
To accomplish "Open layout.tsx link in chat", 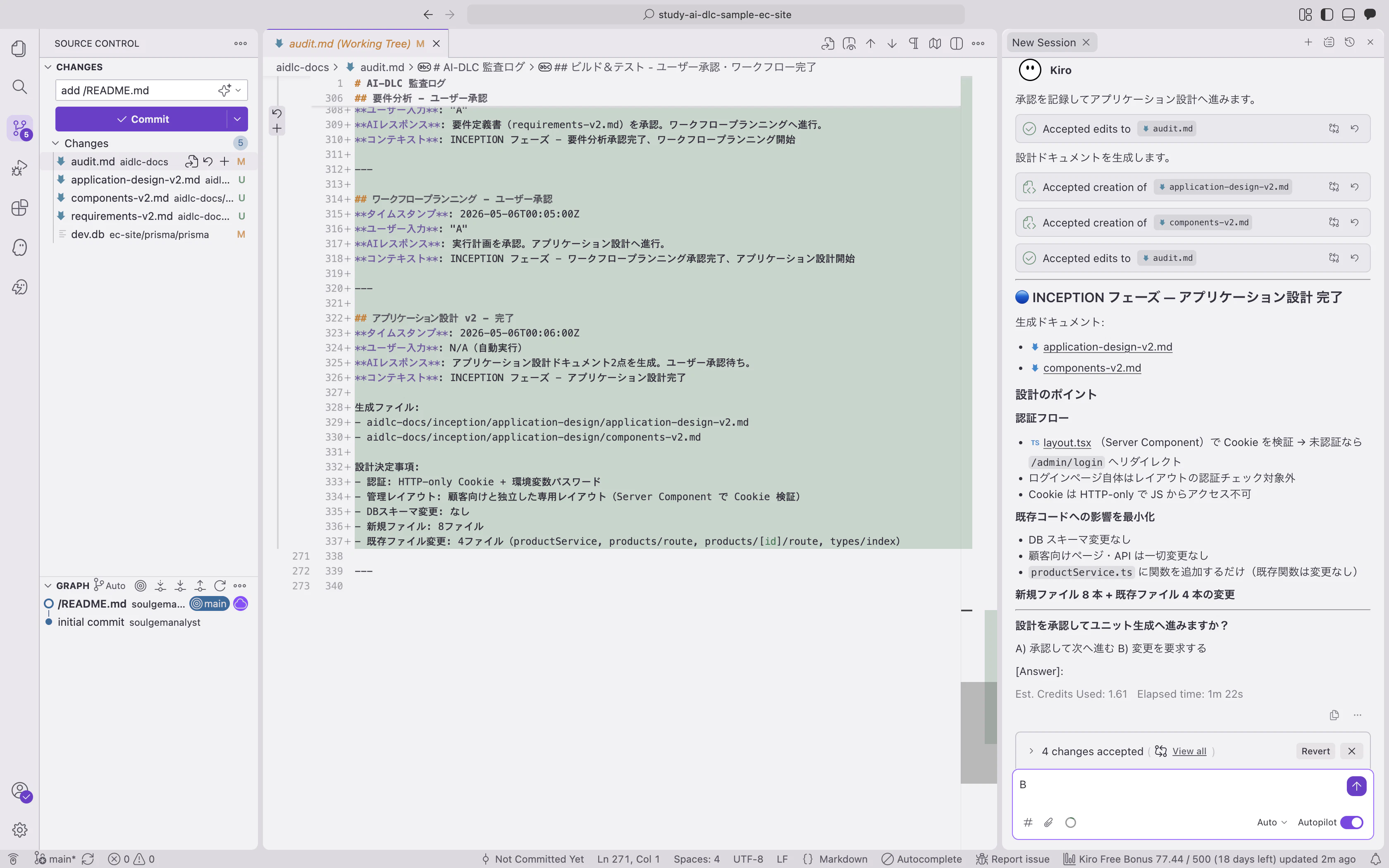I will [1067, 443].
